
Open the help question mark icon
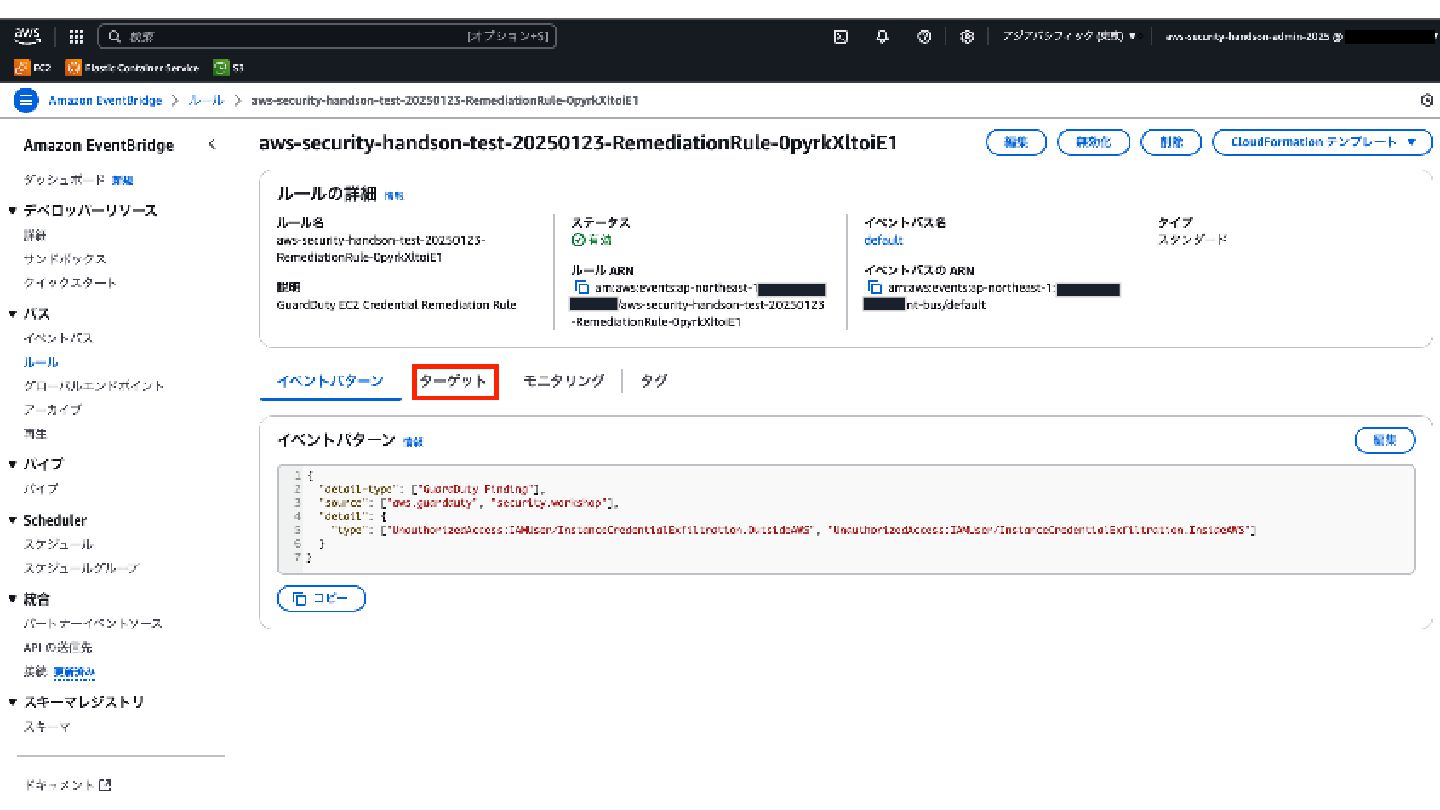924,37
